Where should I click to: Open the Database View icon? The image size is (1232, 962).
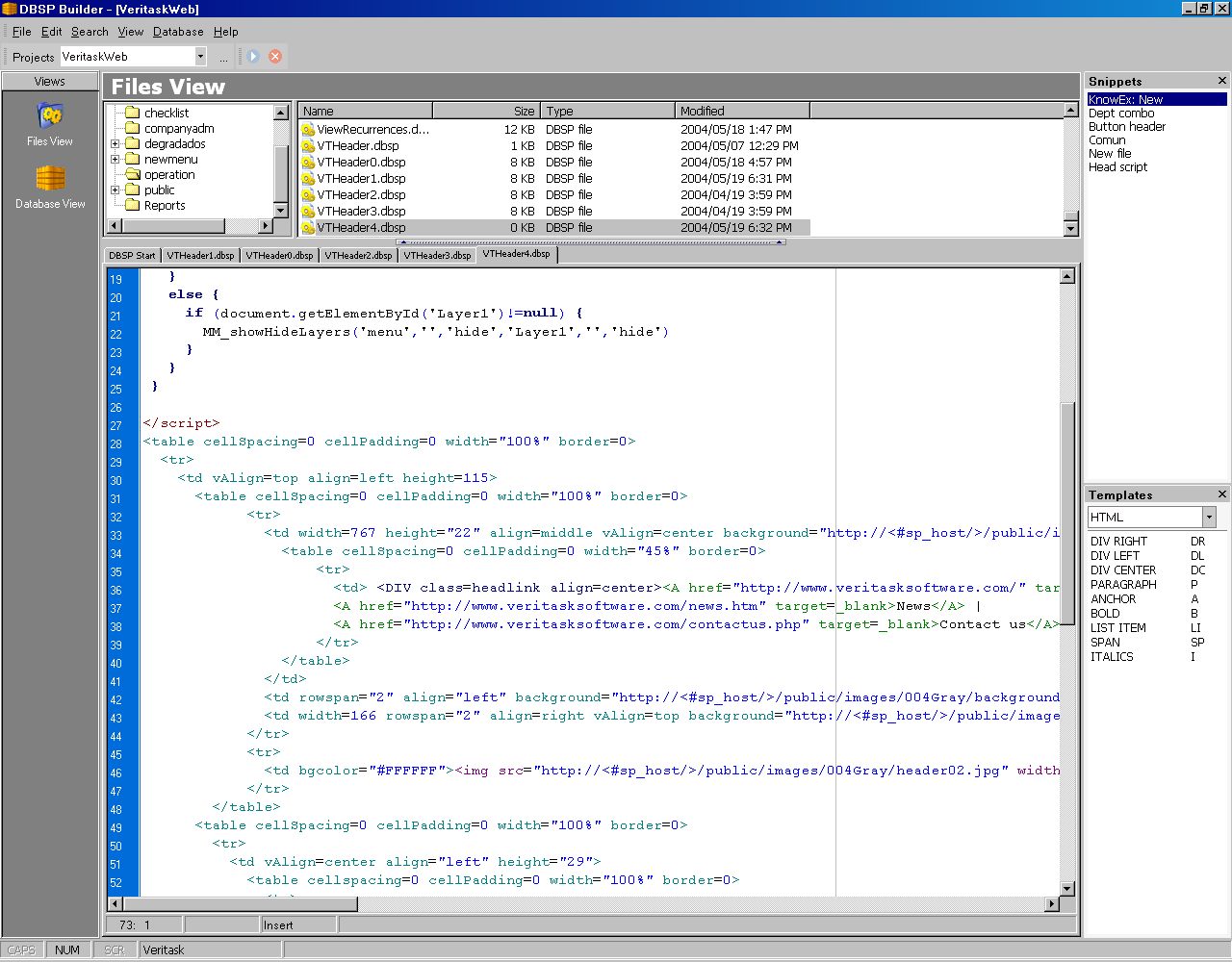click(x=50, y=178)
